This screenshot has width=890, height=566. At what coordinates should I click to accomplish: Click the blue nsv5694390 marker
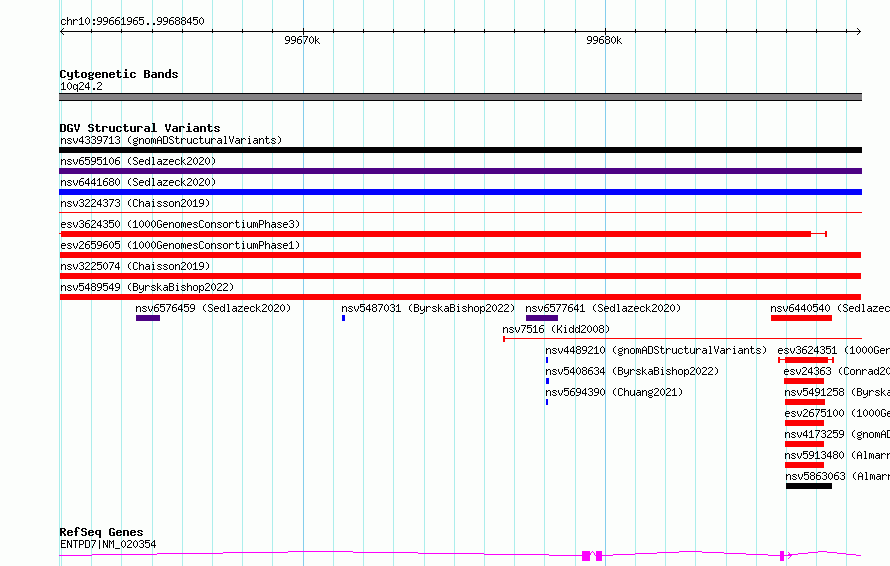tap(547, 402)
